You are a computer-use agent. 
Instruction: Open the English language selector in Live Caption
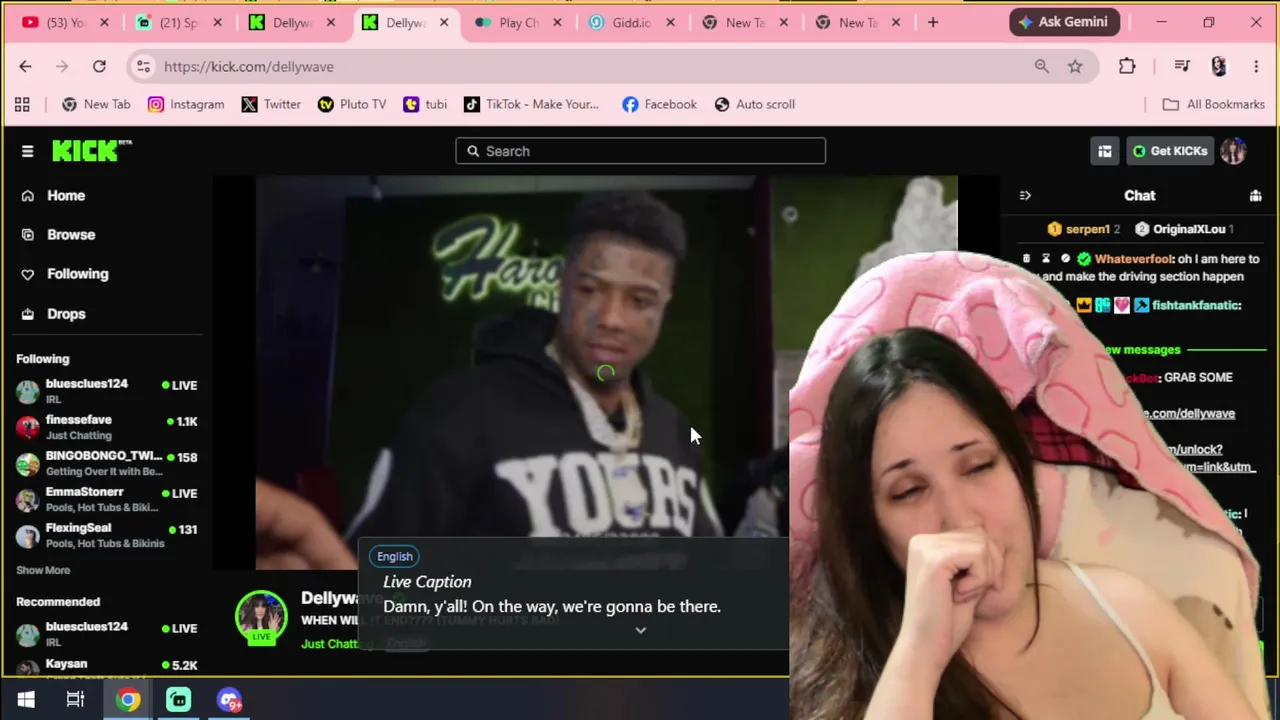[395, 556]
